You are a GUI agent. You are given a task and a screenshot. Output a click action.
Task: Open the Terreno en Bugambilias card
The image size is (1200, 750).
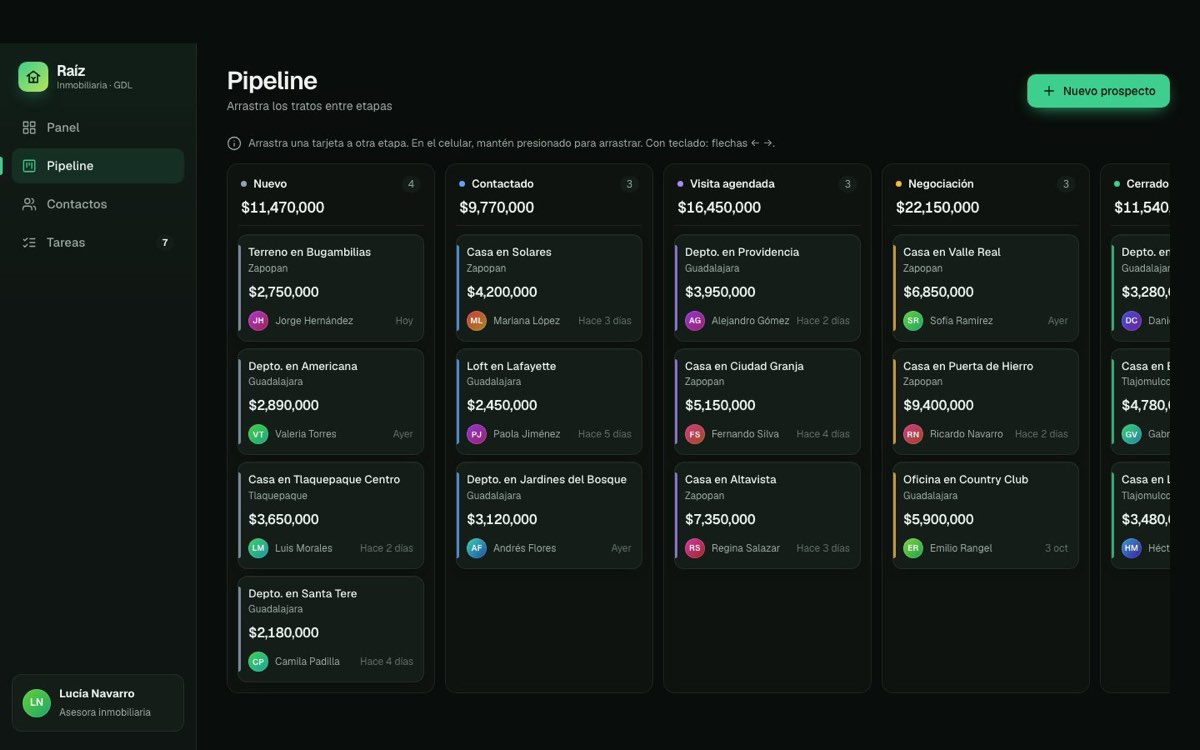(331, 288)
